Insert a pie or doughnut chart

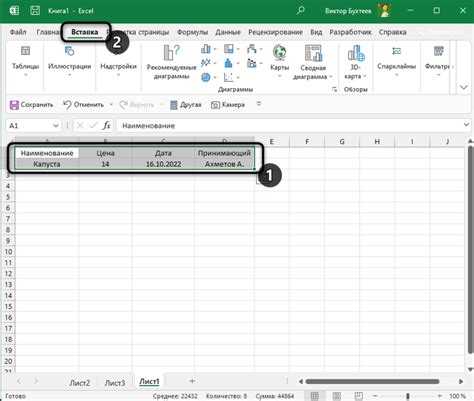pos(208,77)
